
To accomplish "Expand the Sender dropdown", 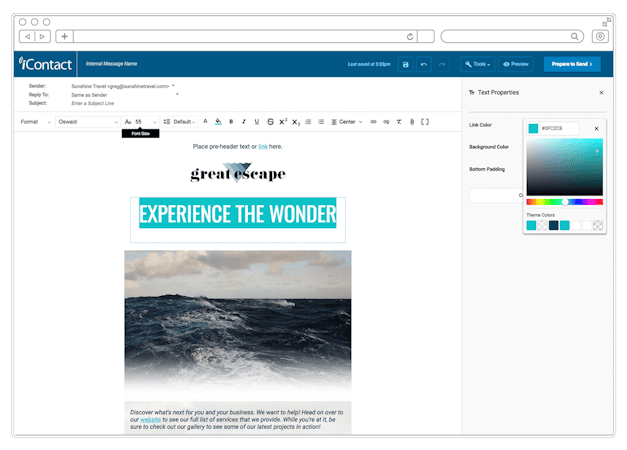I will point(173,86).
